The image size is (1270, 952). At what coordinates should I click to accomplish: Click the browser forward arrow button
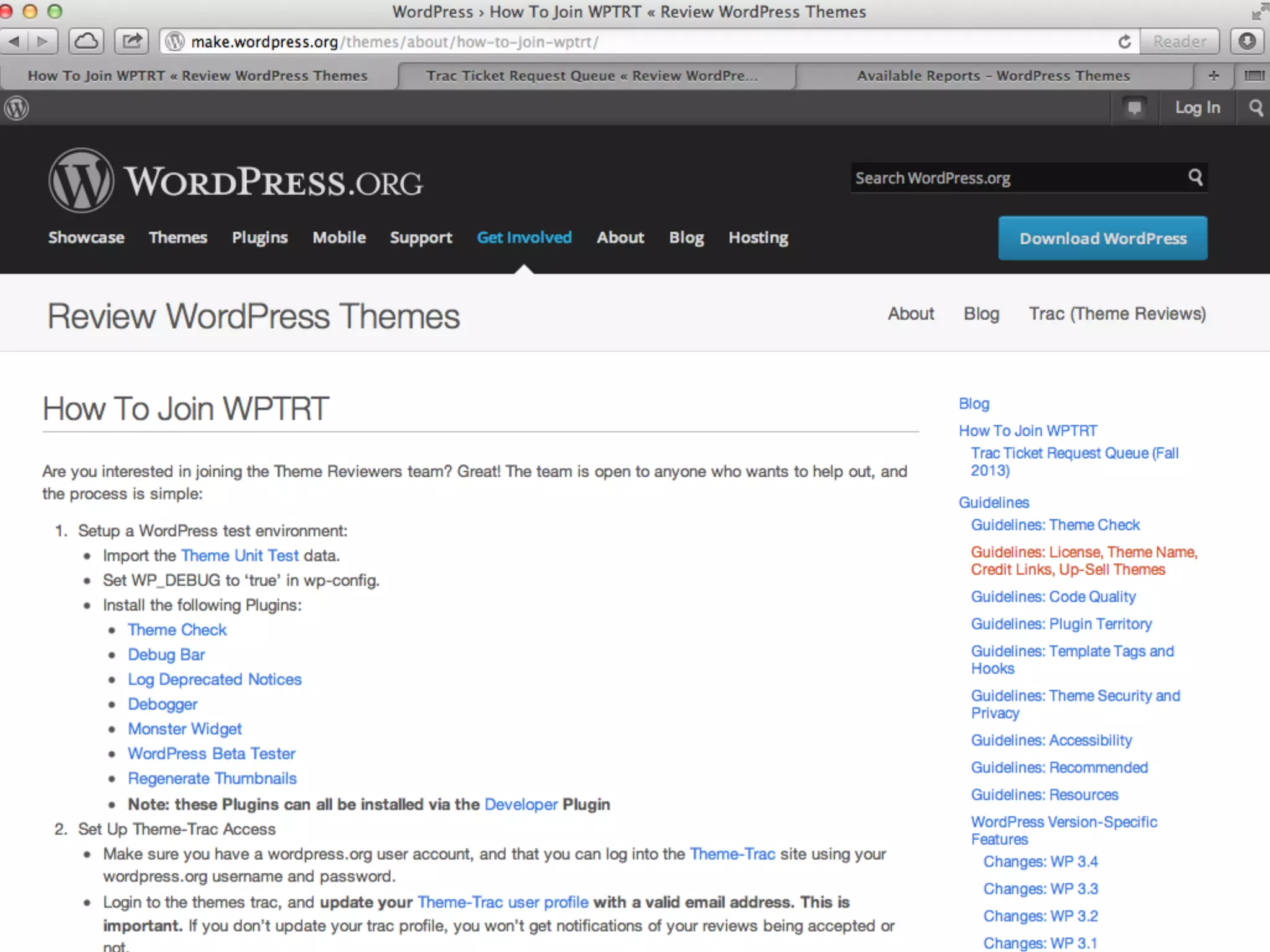coord(42,42)
